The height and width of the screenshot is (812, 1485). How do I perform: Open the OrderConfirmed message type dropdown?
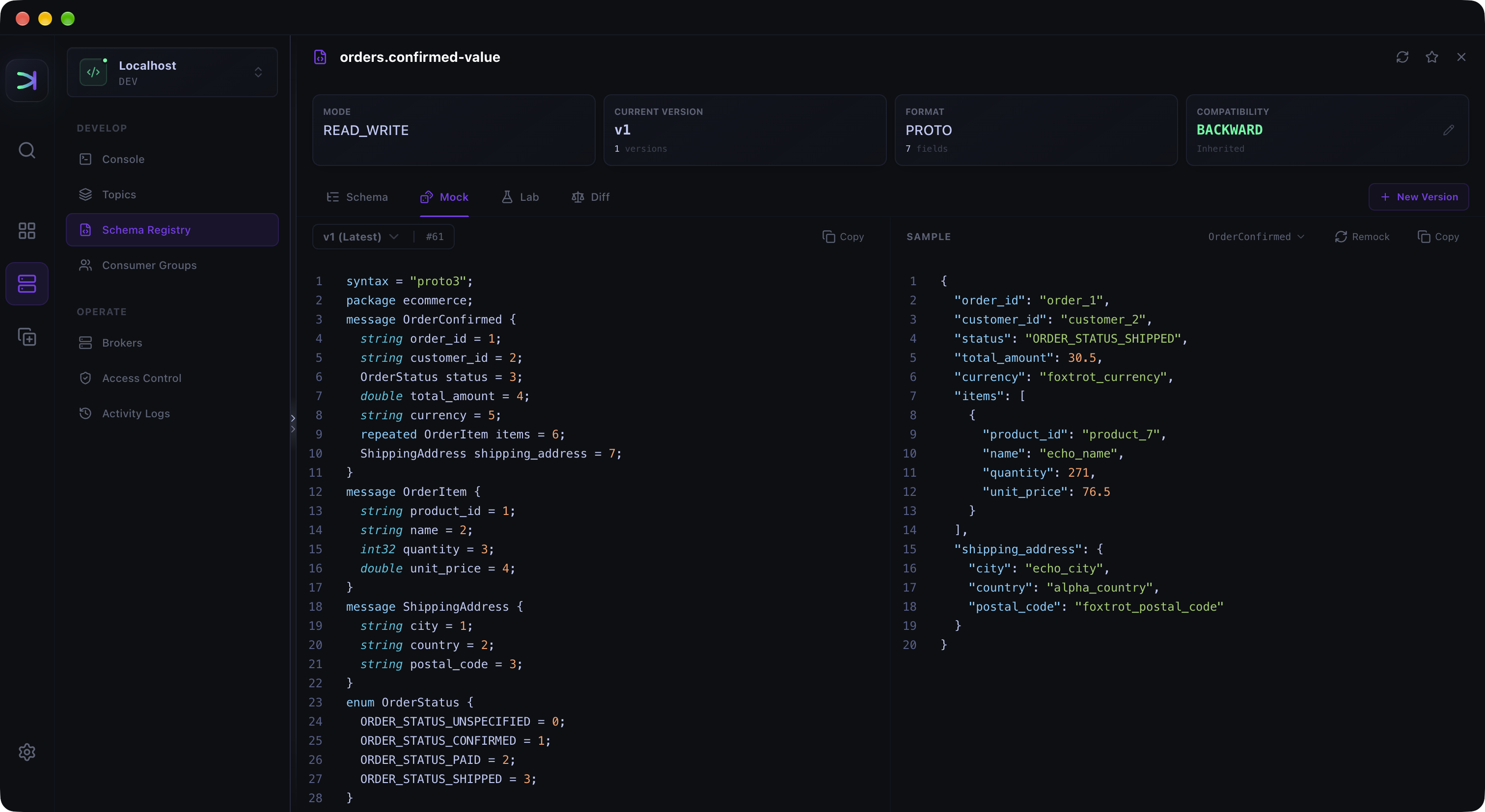[1256, 237]
